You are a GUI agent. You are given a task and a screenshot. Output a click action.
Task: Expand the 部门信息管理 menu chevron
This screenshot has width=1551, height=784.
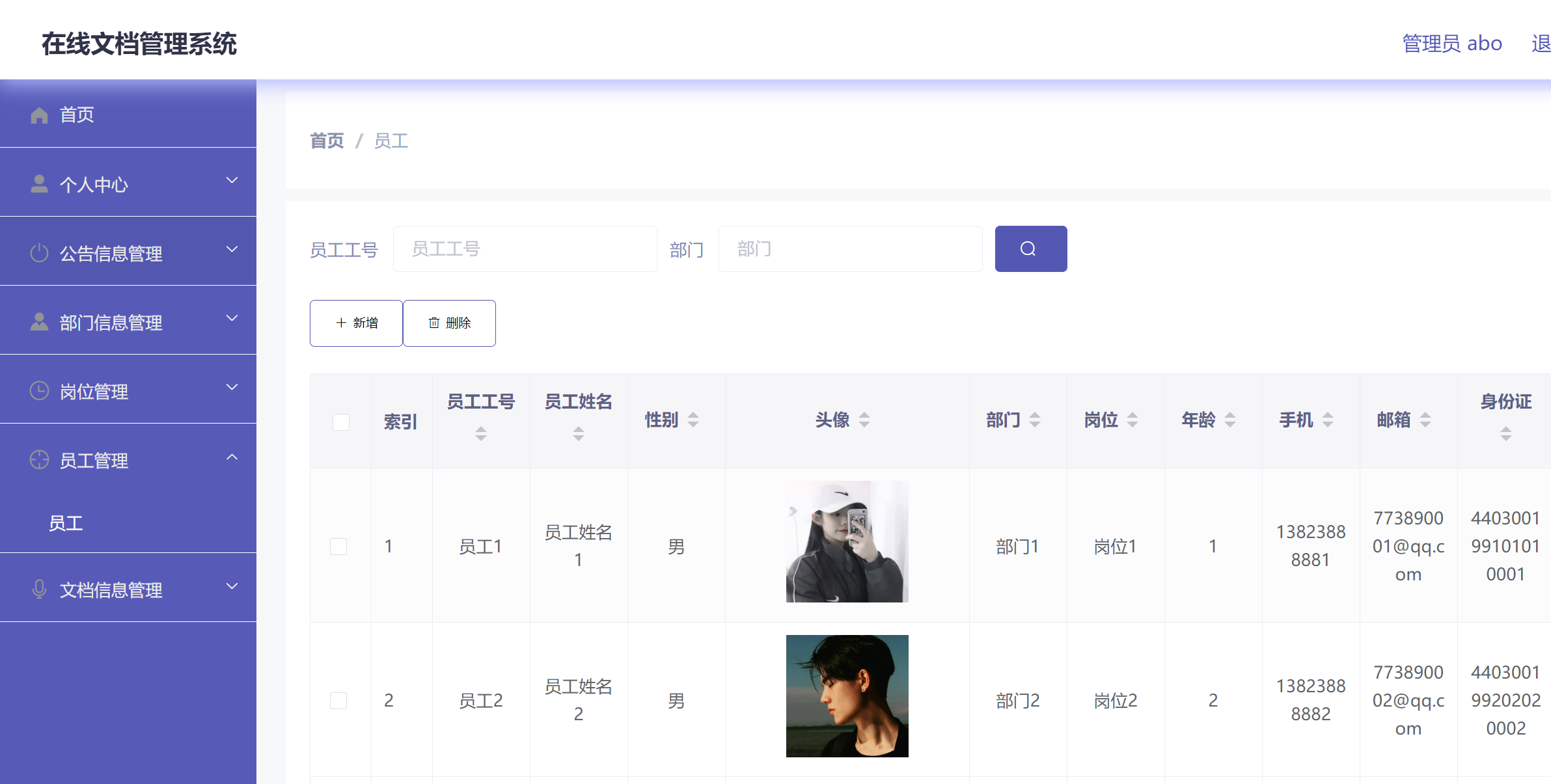point(232,318)
